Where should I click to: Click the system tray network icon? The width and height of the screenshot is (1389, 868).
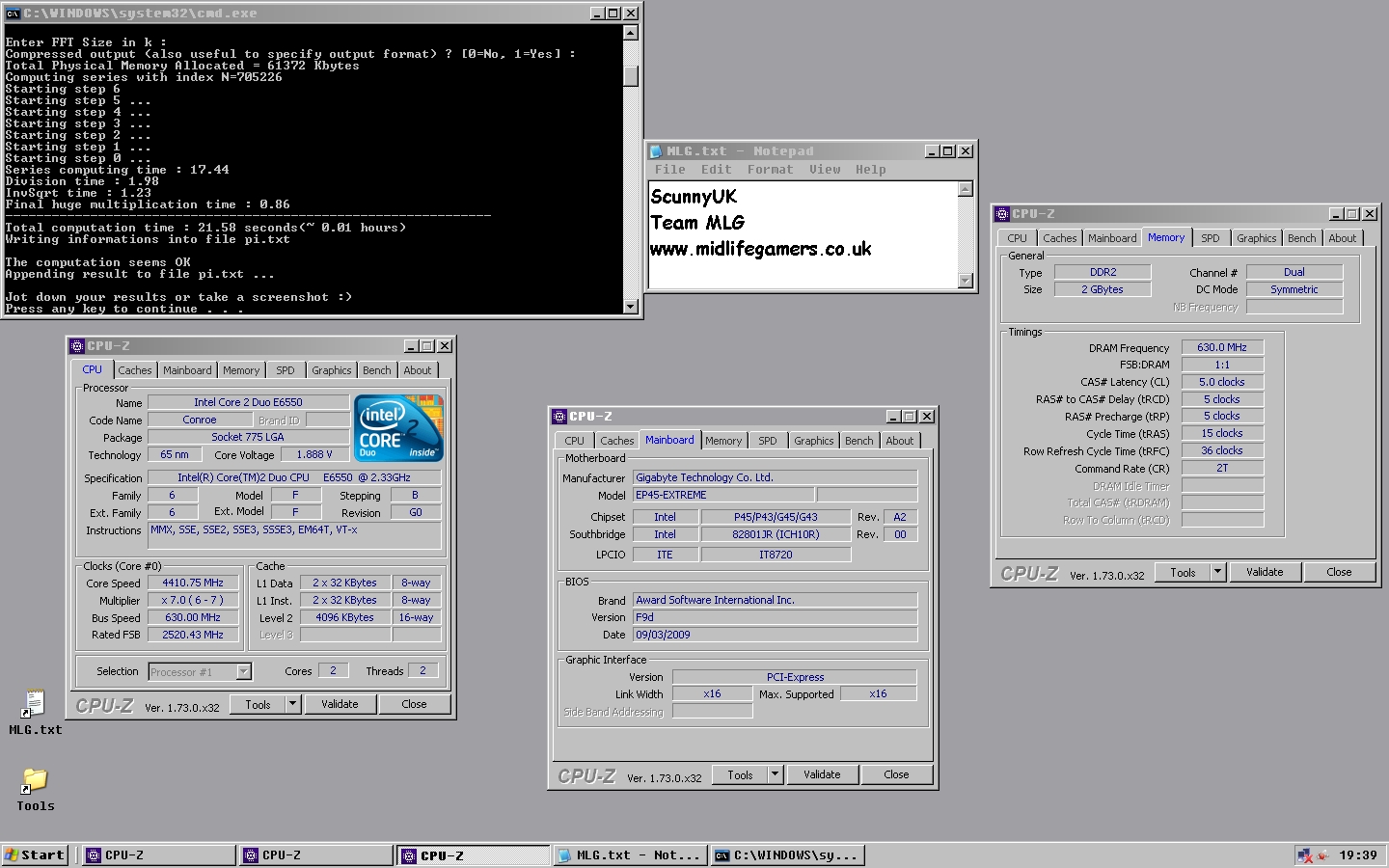1305,855
